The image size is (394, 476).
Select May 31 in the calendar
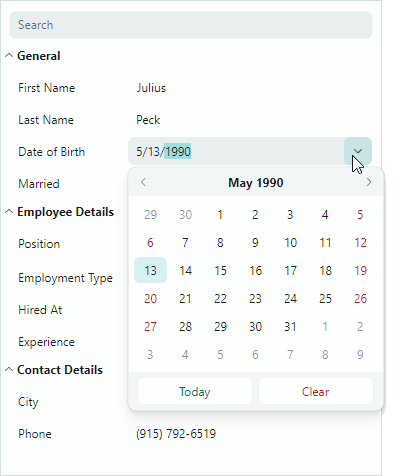290,326
